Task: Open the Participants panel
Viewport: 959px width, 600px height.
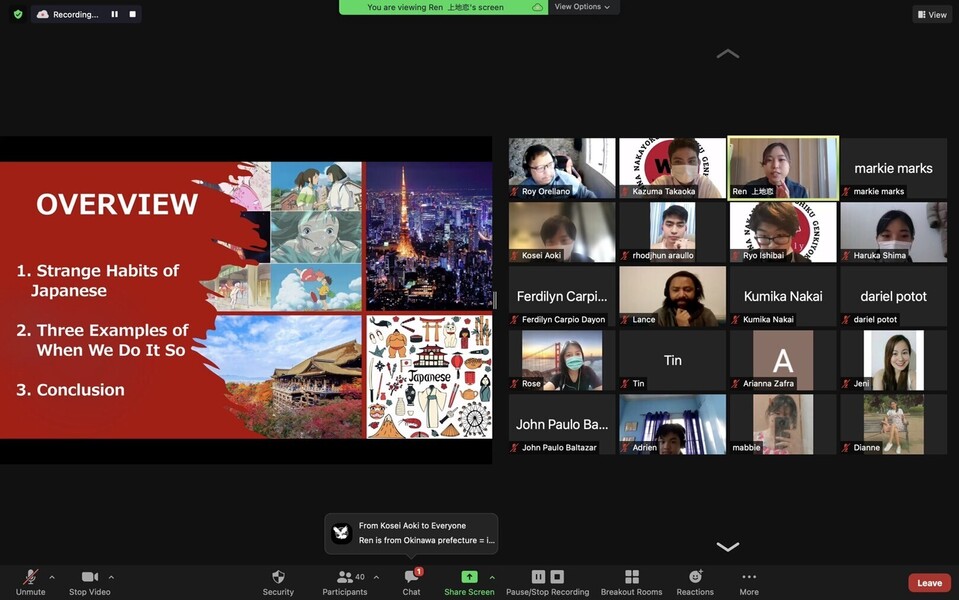Action: click(x=345, y=582)
